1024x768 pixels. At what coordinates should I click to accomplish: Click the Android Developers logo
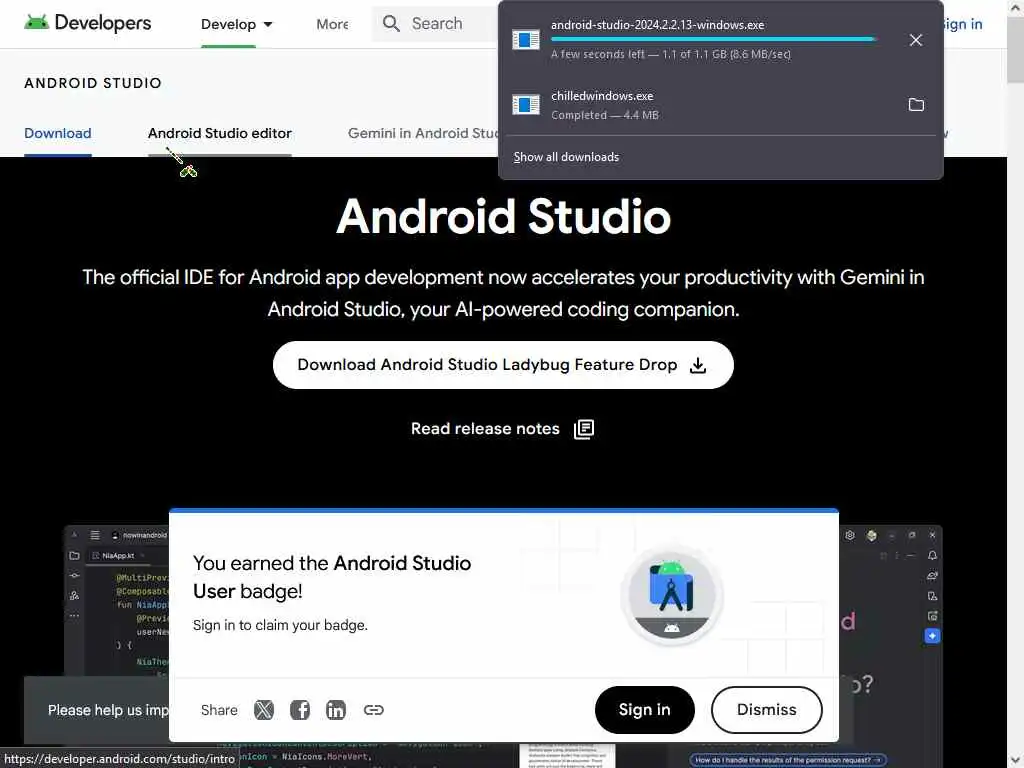pyautogui.click(x=88, y=23)
